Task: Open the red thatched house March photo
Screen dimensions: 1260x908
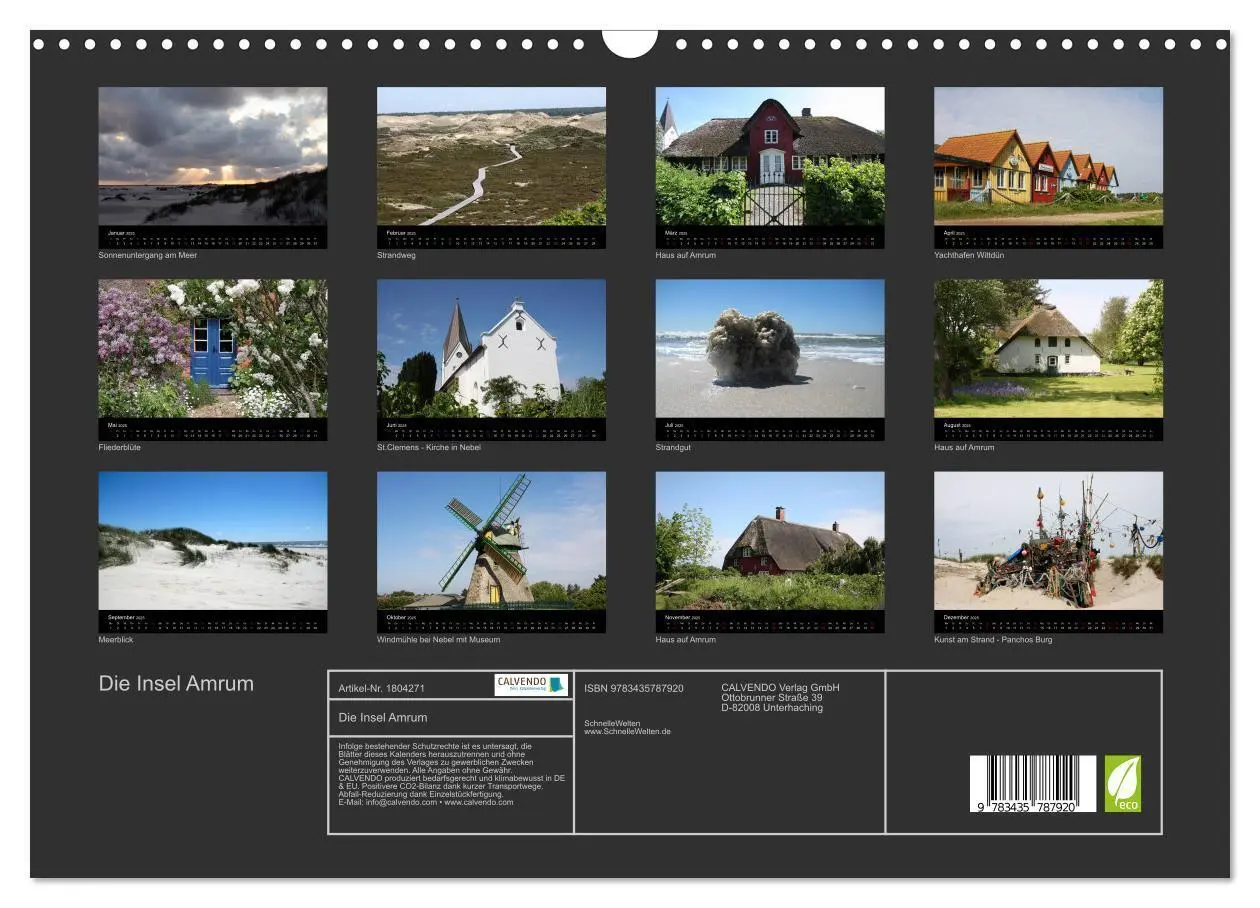Action: point(769,156)
